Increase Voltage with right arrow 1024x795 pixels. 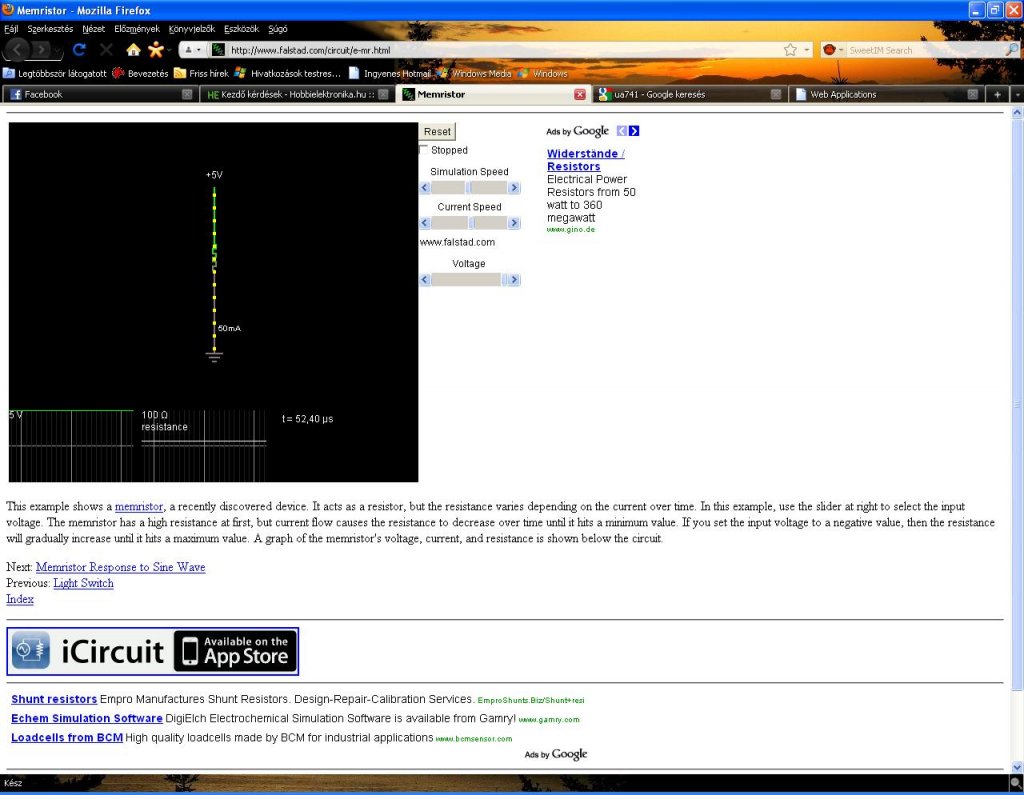pos(514,280)
